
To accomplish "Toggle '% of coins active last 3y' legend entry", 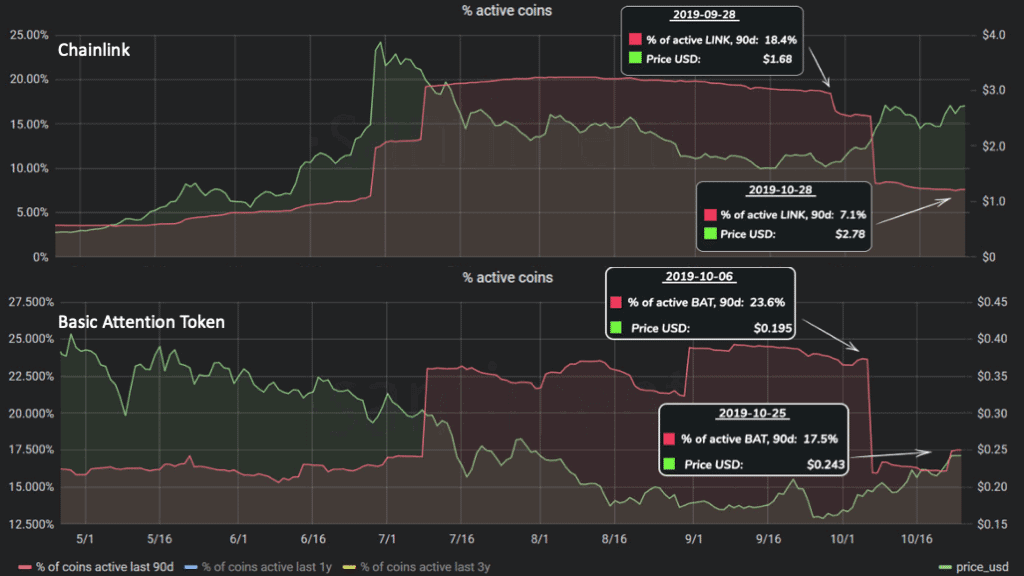I will tap(417, 567).
